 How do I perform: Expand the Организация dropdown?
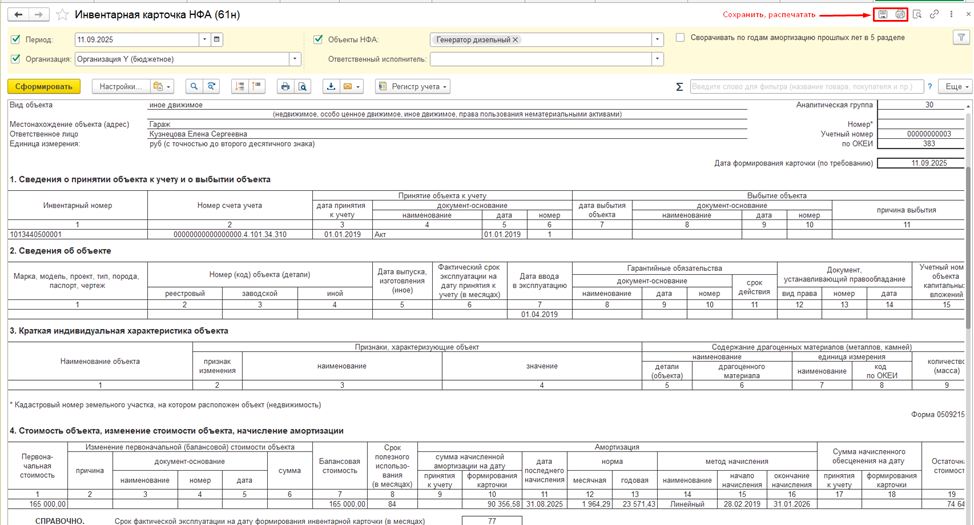[x=295, y=59]
